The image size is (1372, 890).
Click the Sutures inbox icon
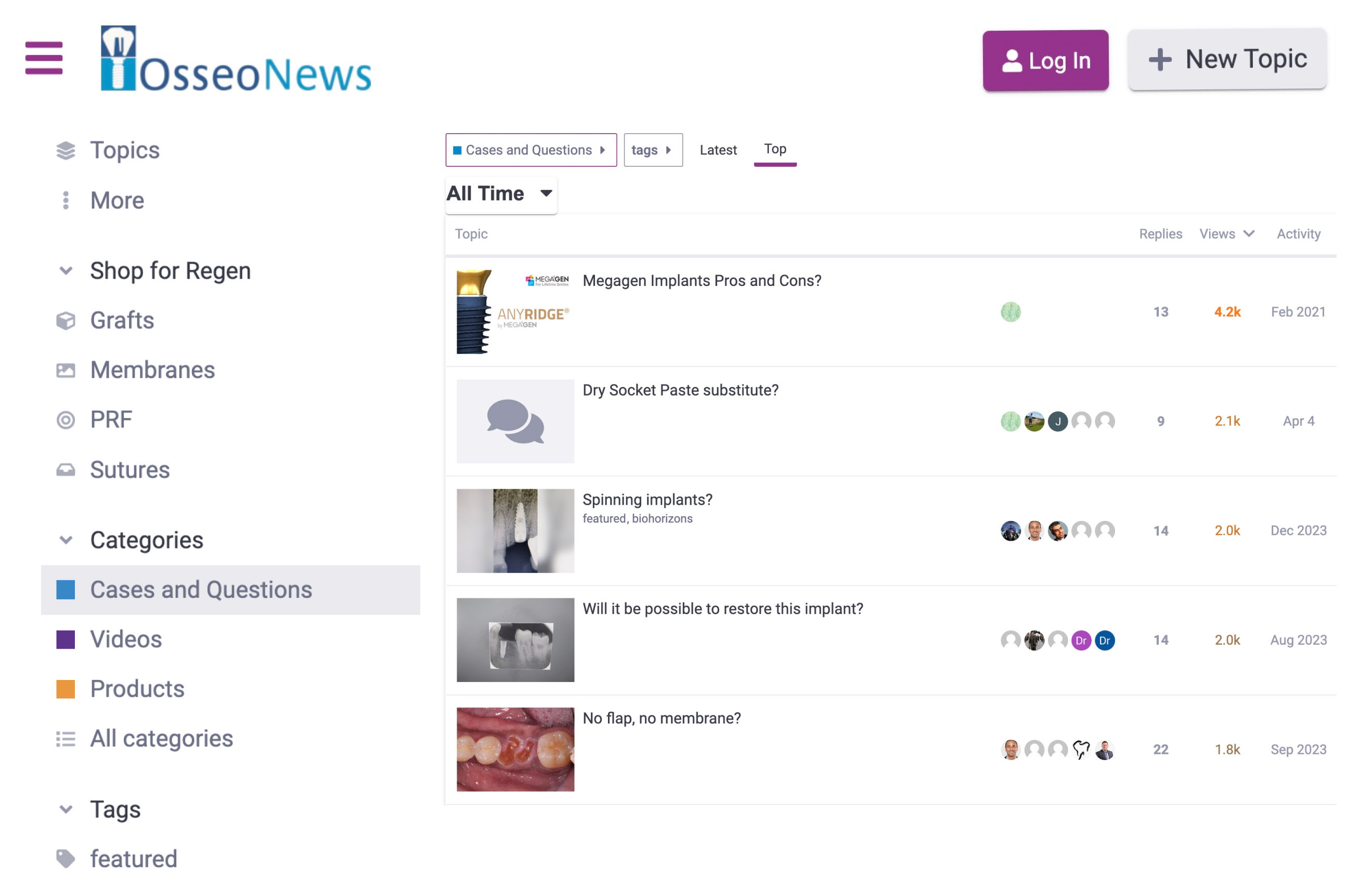pyautogui.click(x=66, y=470)
